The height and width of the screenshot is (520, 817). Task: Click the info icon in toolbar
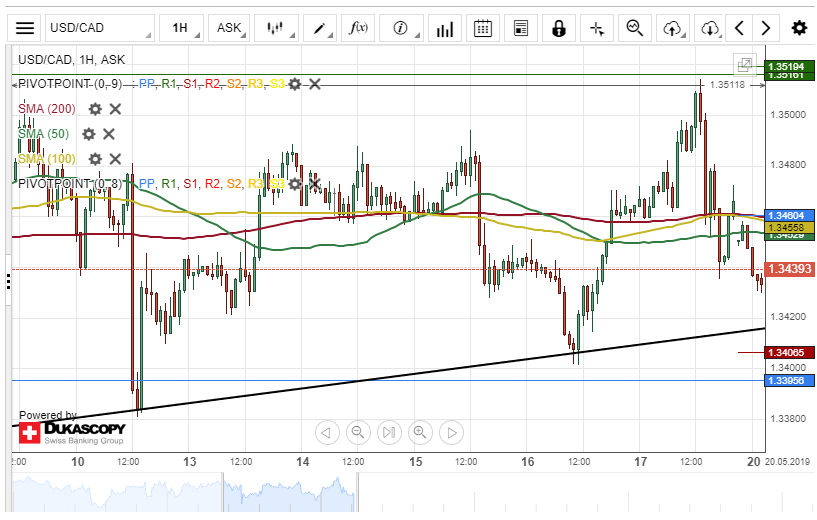(x=401, y=28)
